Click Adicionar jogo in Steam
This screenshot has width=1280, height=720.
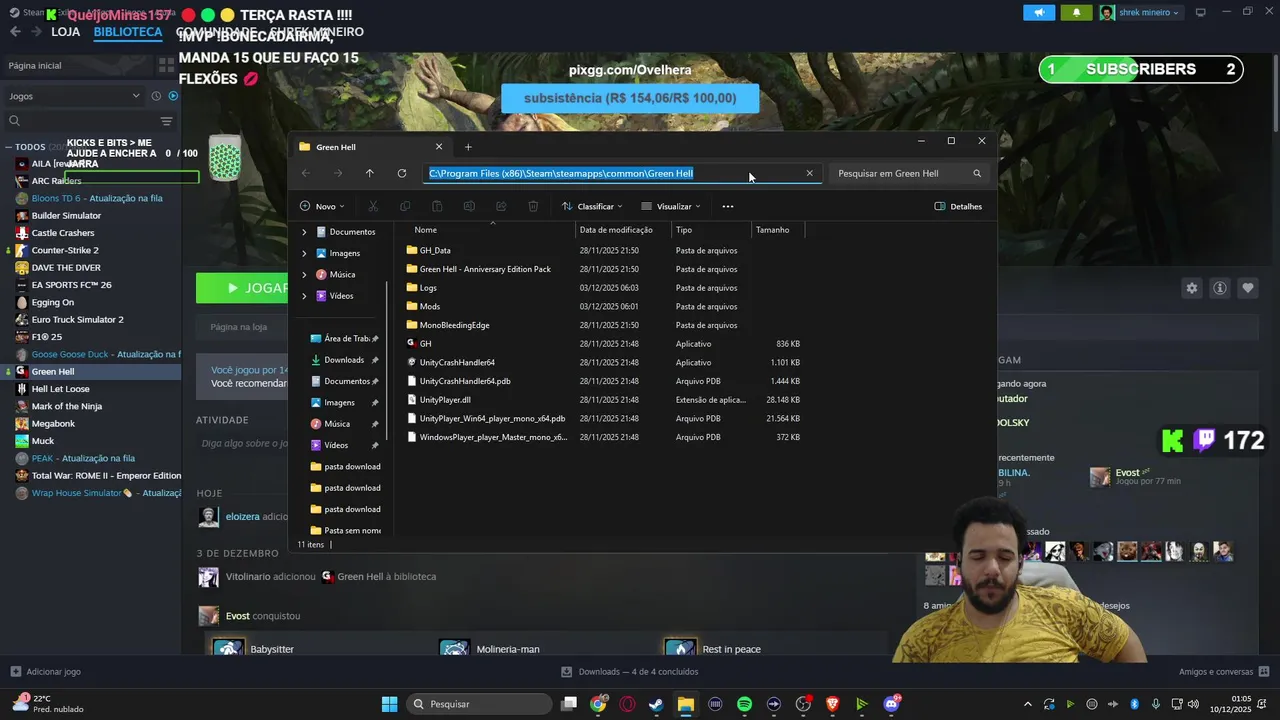pyautogui.click(x=45, y=672)
